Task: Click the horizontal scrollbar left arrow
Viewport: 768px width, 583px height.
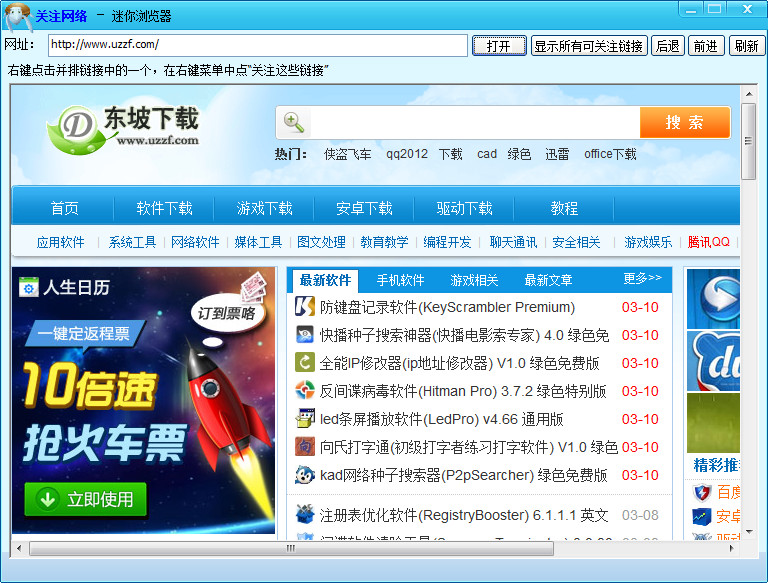Action: [19, 548]
